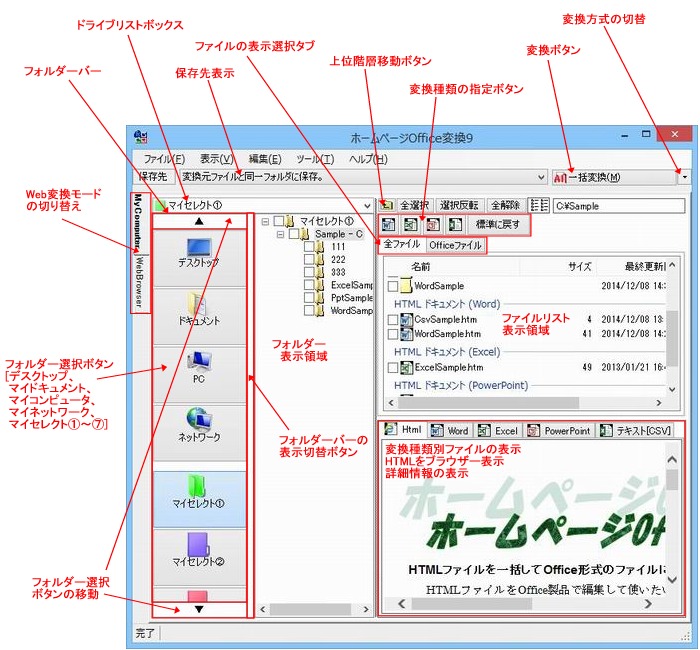Switch to the WebBrowser vertical tab
Viewport: 700px width, 650px height.
[x=140, y=283]
